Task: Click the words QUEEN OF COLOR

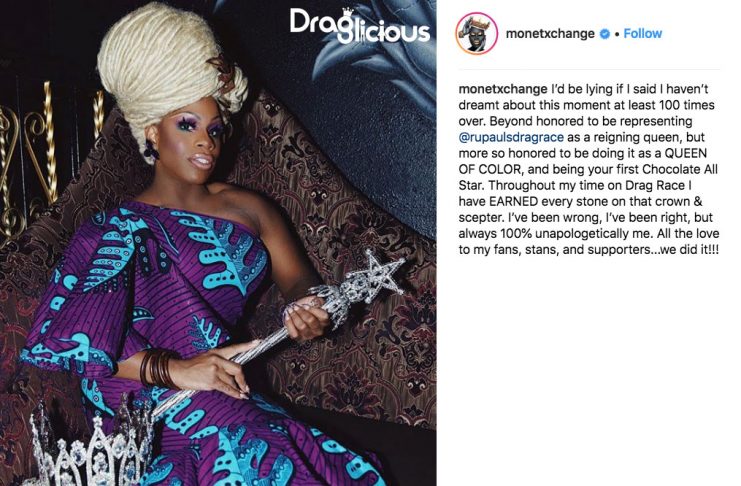Action: (x=583, y=161)
